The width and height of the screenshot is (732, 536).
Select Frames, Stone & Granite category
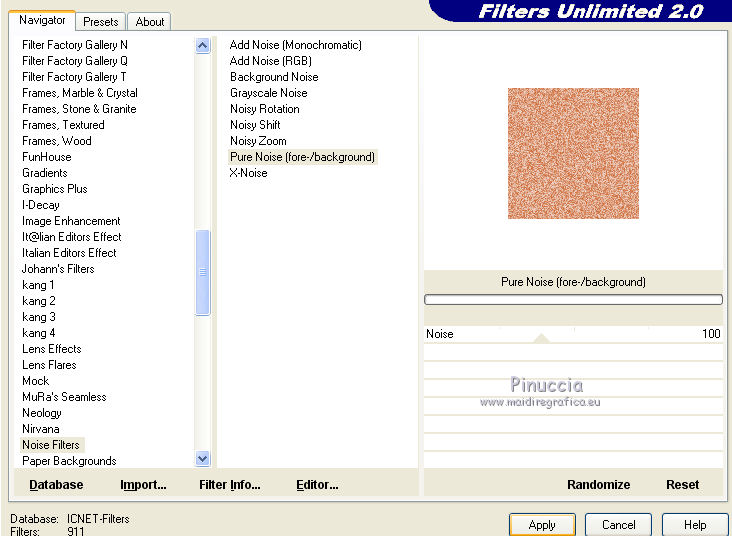coord(79,109)
